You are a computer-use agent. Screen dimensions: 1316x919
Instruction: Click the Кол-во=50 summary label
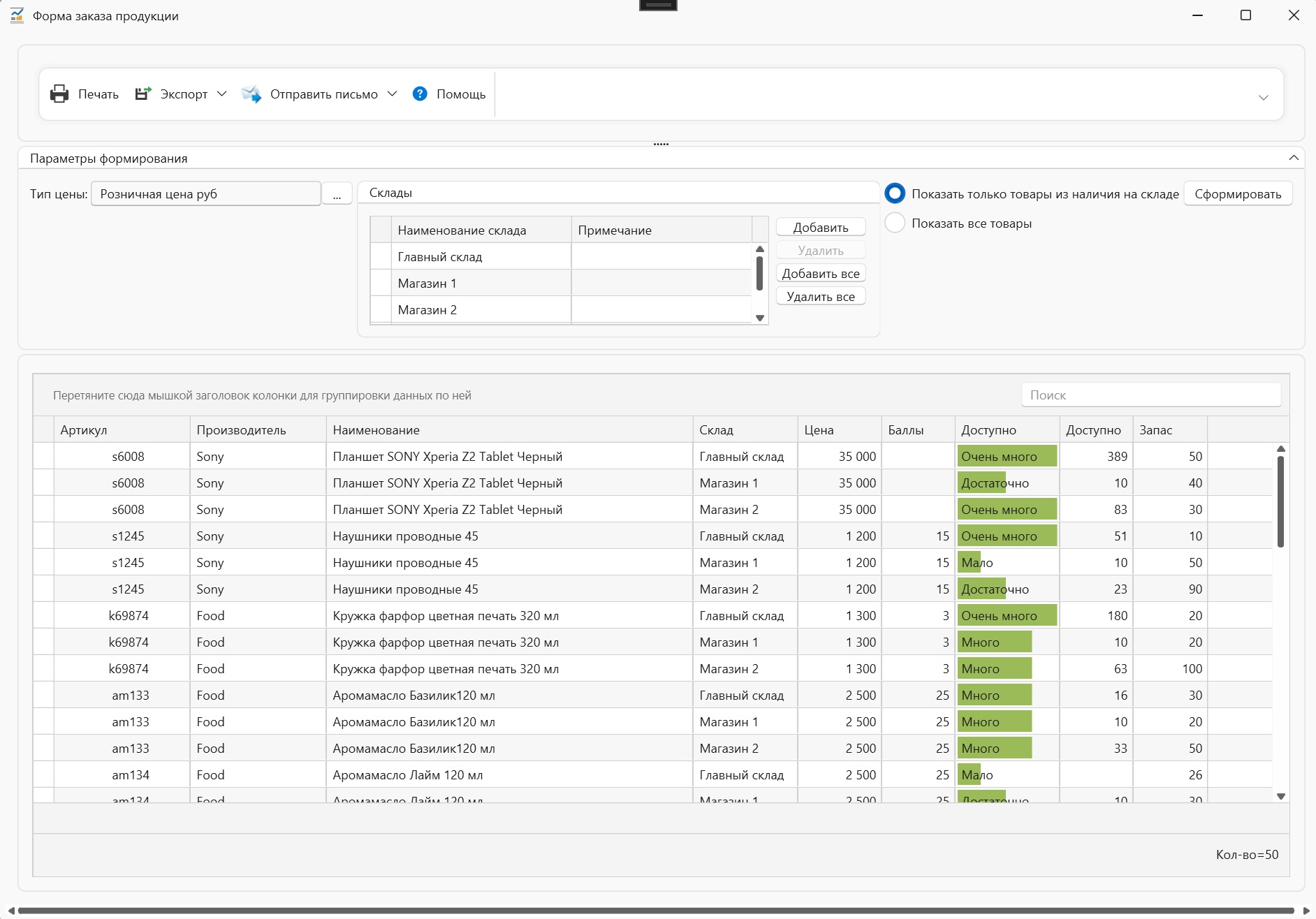[1247, 854]
